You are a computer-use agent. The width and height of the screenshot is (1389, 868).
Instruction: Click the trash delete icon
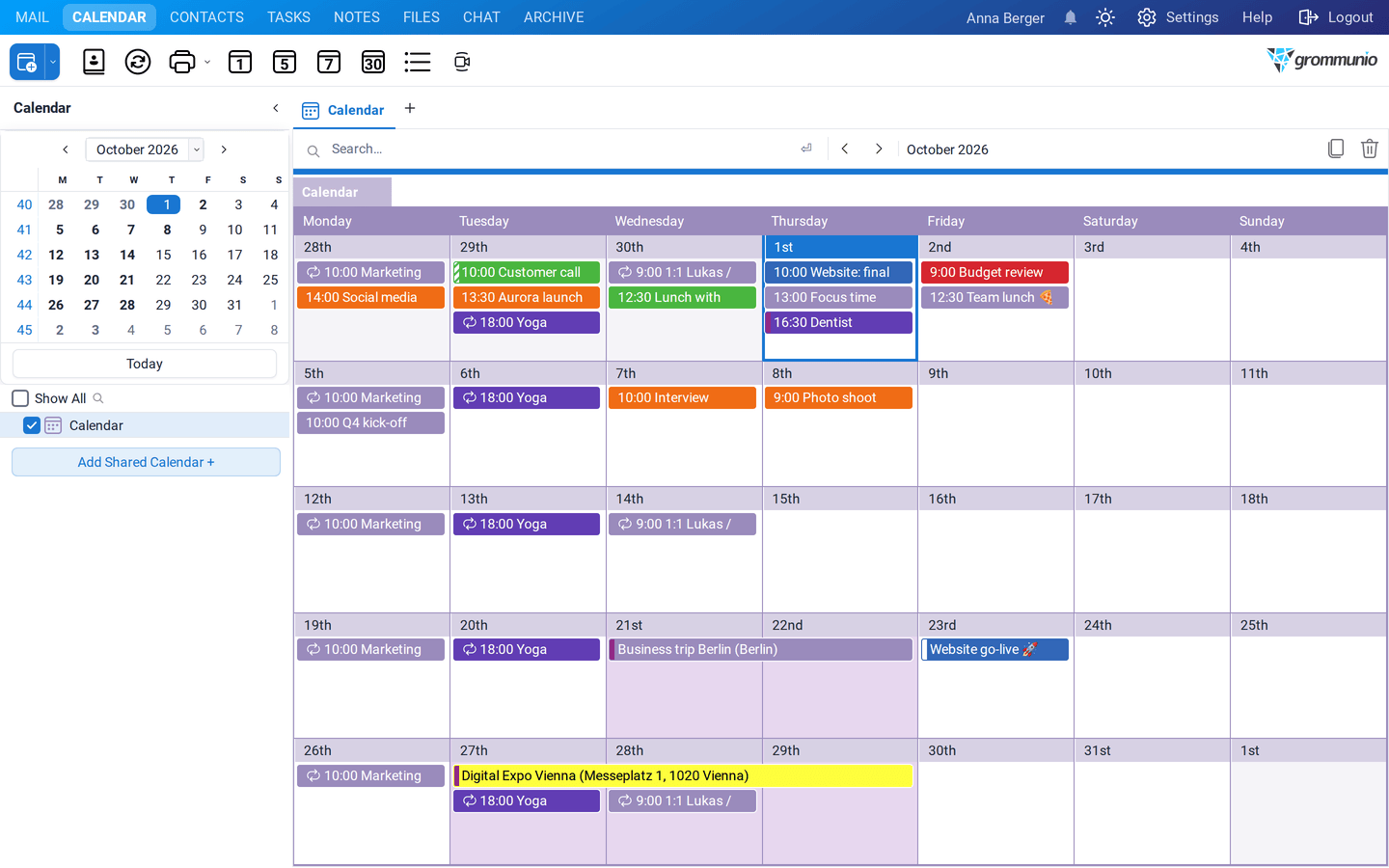coord(1370,149)
